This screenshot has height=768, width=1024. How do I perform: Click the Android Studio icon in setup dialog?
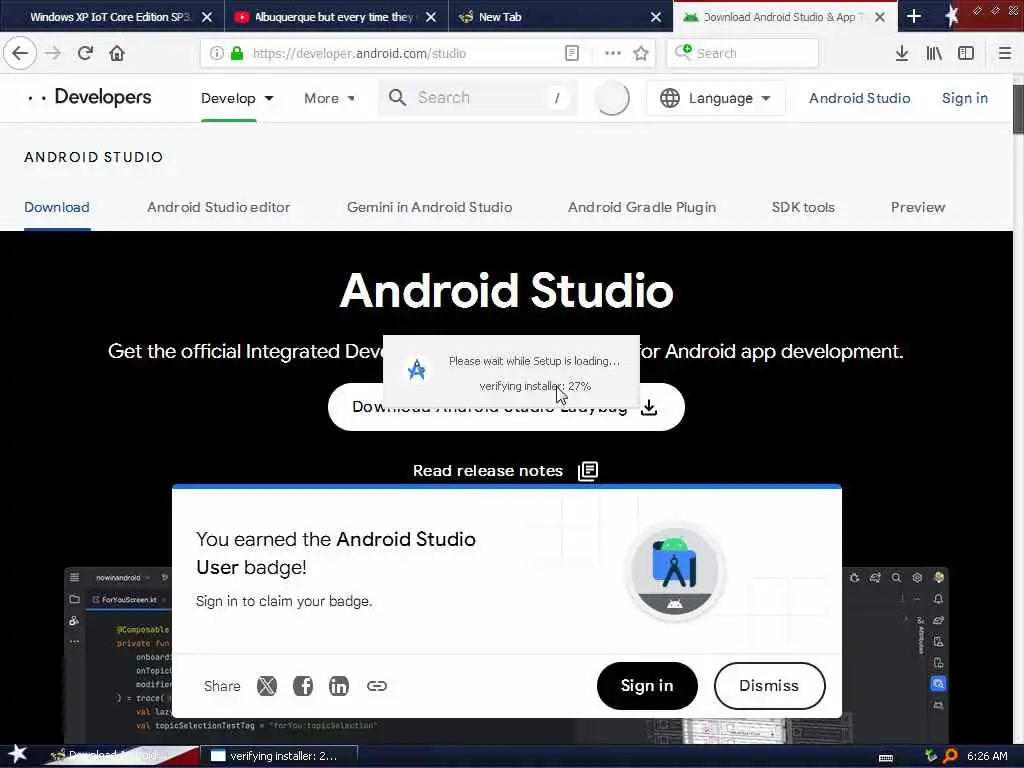point(417,370)
